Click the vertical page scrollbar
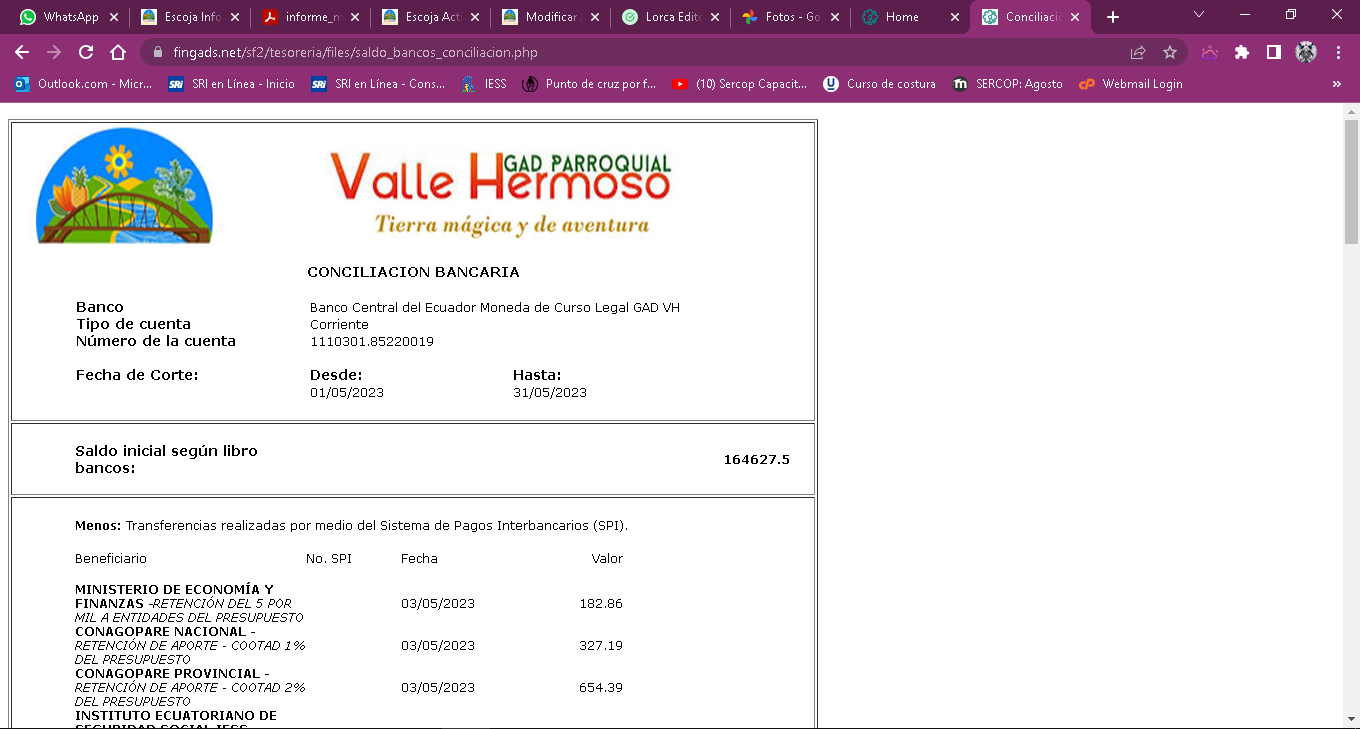Image resolution: width=1360 pixels, height=729 pixels. tap(1351, 400)
